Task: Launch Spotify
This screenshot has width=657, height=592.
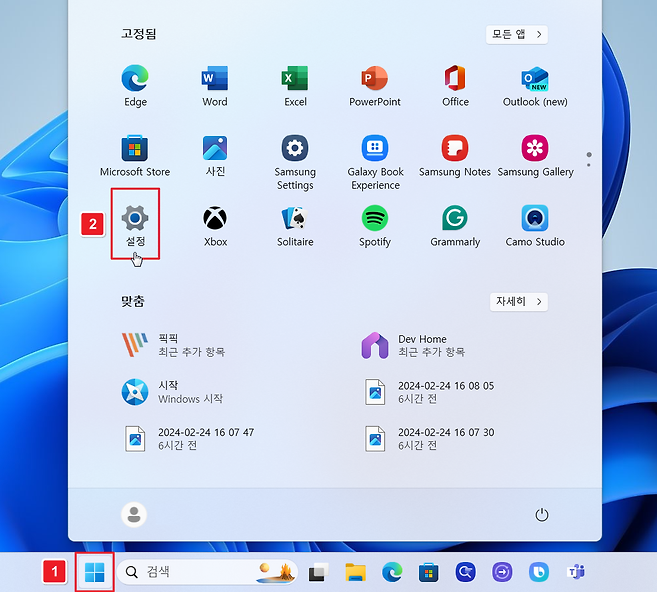Action: [375, 226]
